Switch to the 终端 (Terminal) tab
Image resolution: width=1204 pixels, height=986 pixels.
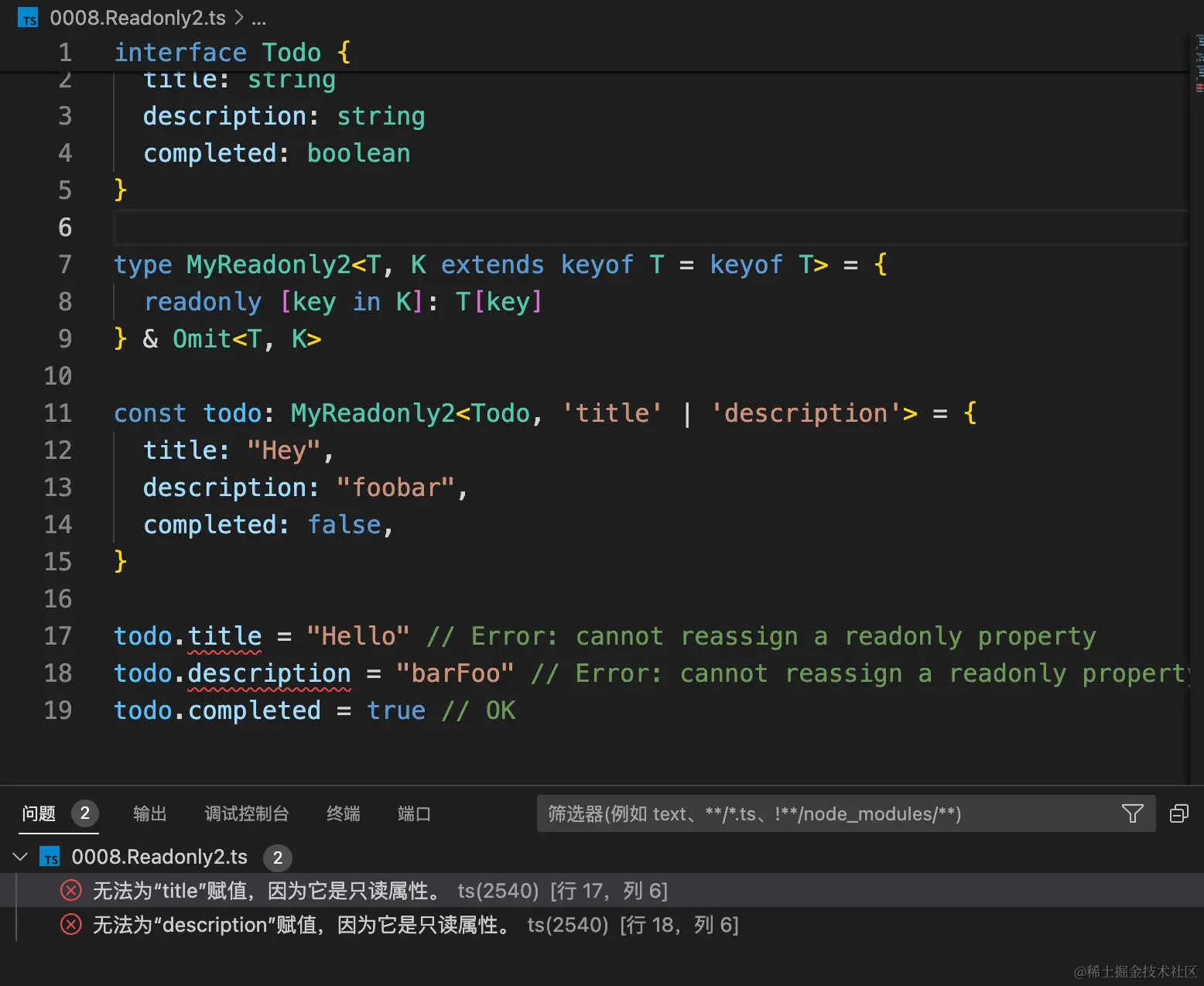tap(343, 813)
